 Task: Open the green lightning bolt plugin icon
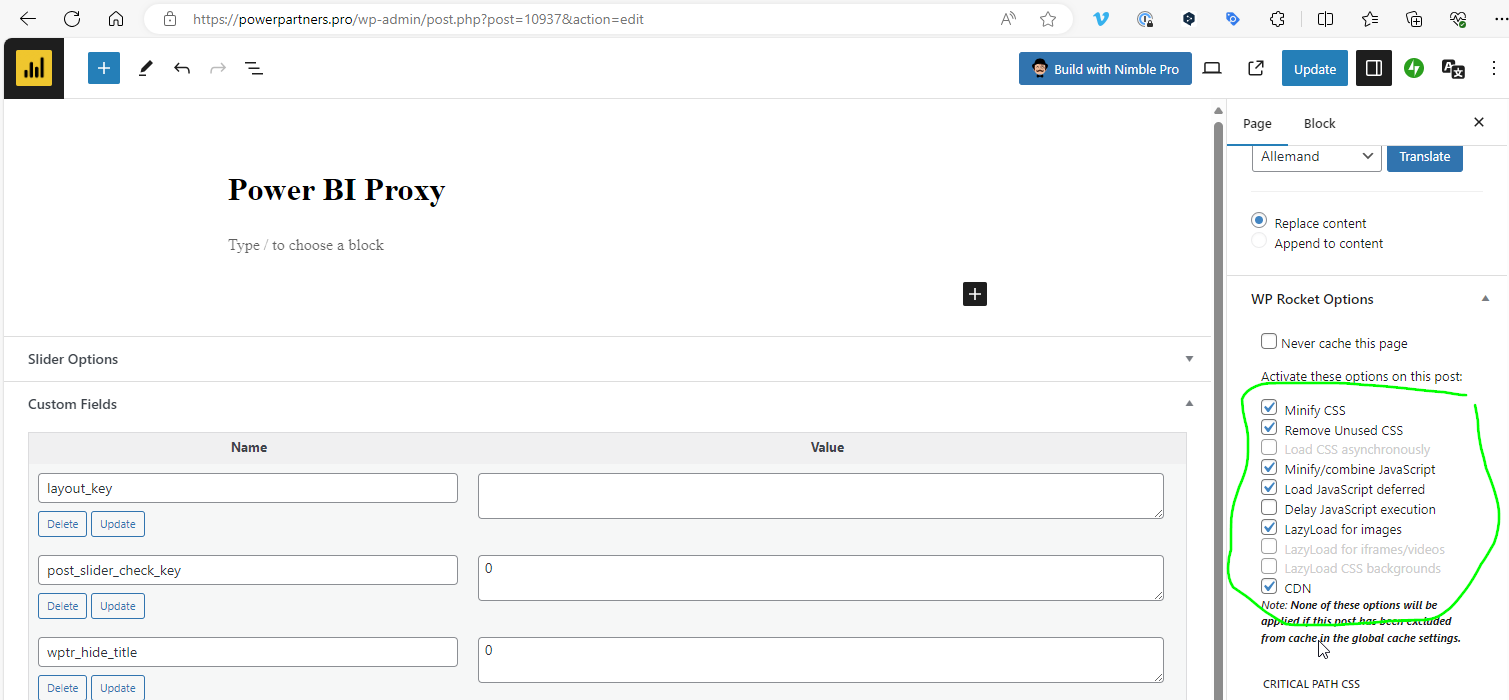[1414, 68]
